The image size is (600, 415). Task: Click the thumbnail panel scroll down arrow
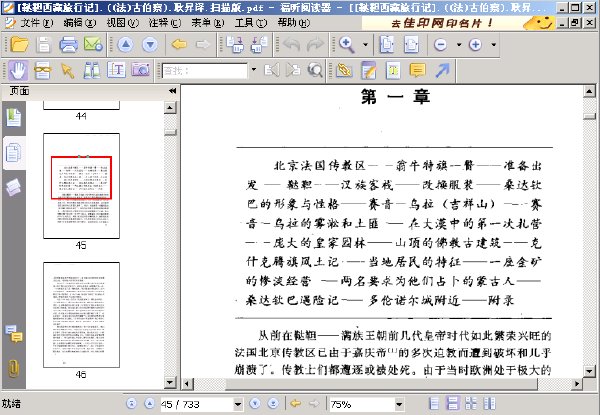(170, 382)
